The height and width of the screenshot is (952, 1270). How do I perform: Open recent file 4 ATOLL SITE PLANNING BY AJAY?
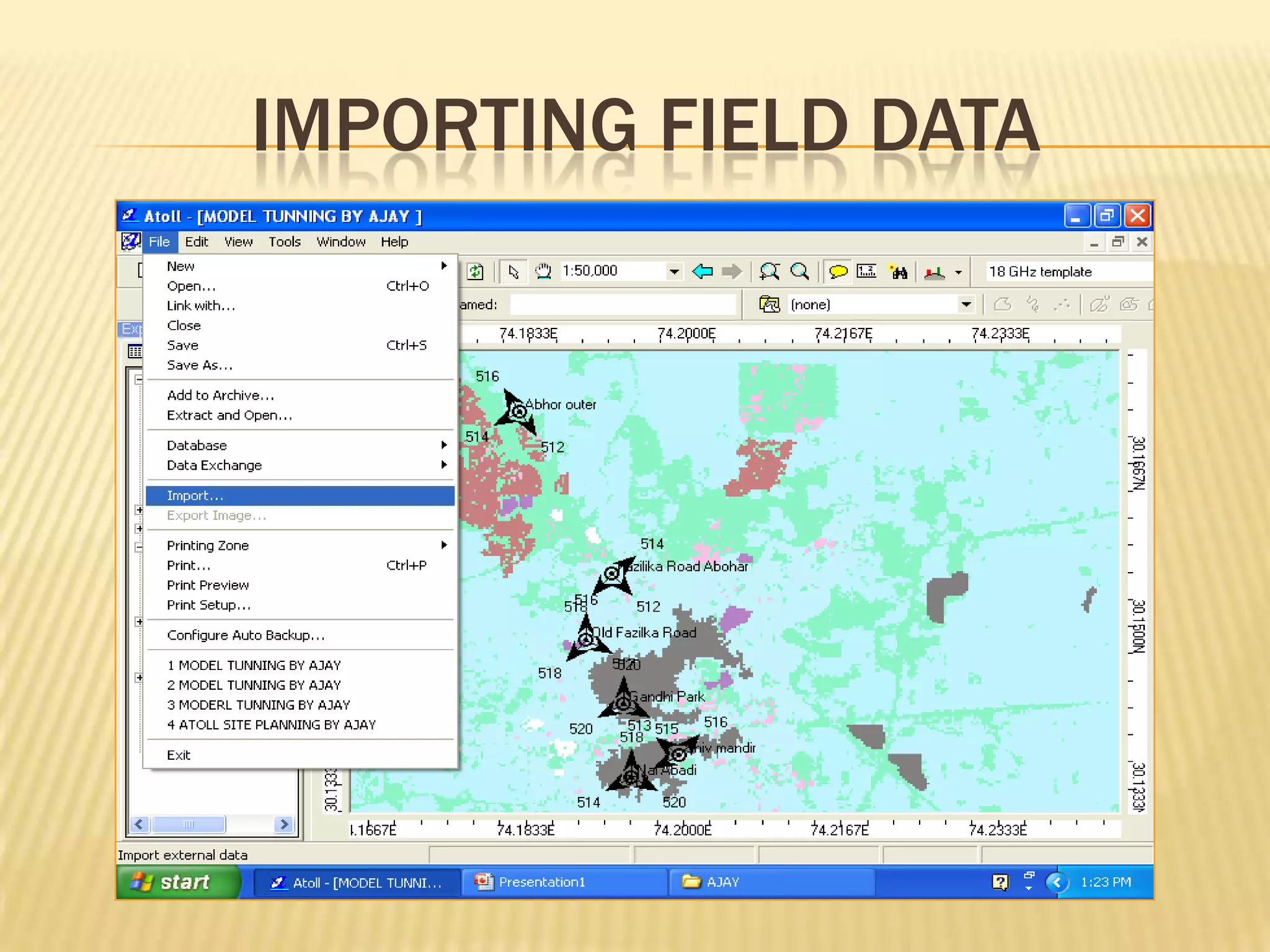coord(272,725)
